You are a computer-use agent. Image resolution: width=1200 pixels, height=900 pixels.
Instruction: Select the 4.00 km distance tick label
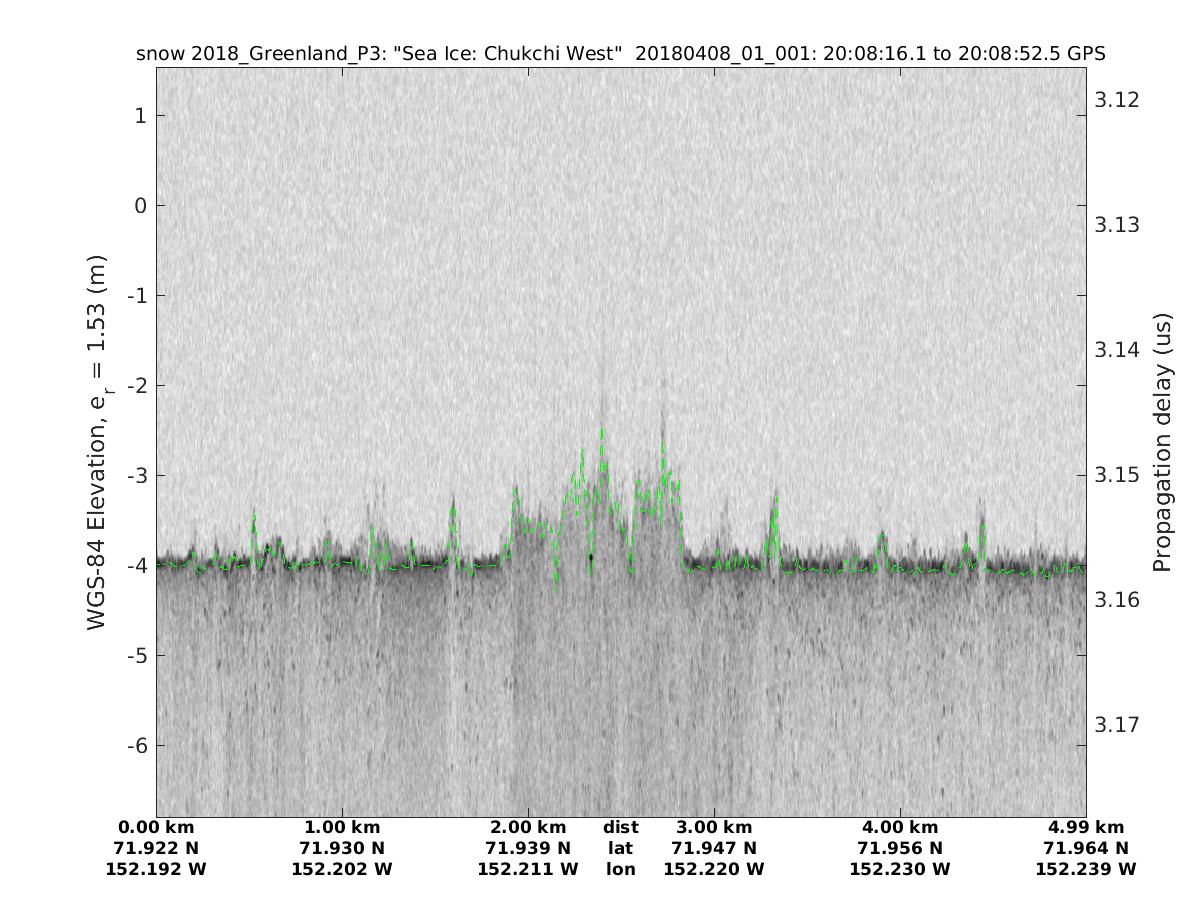point(900,828)
